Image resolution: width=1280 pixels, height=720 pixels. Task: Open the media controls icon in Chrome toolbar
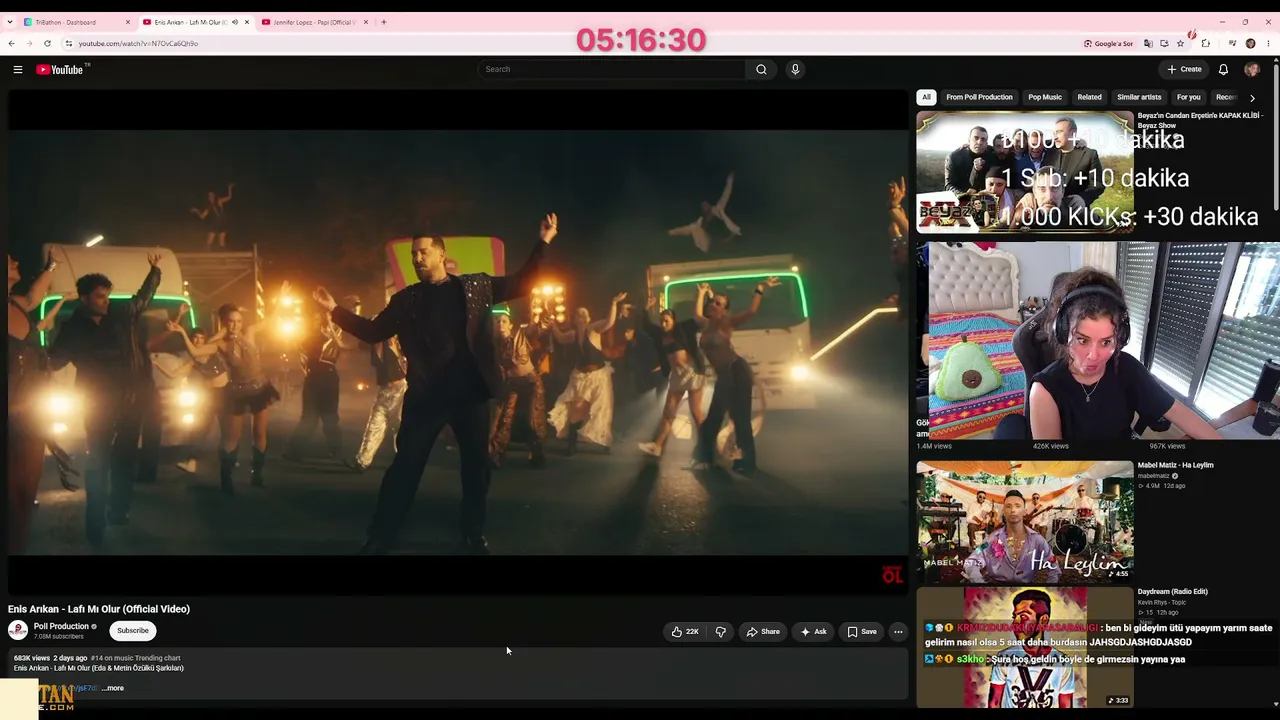[x=1232, y=43]
